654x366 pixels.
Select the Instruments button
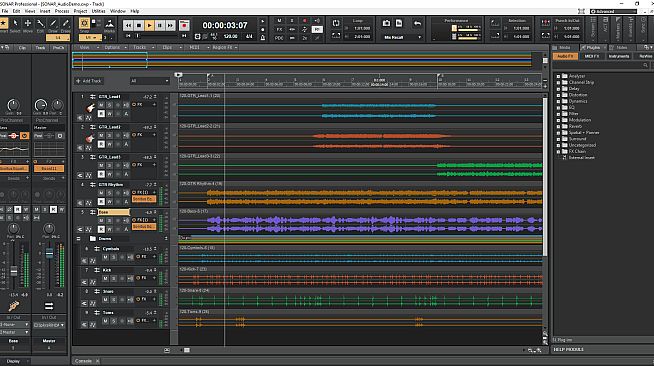619,56
